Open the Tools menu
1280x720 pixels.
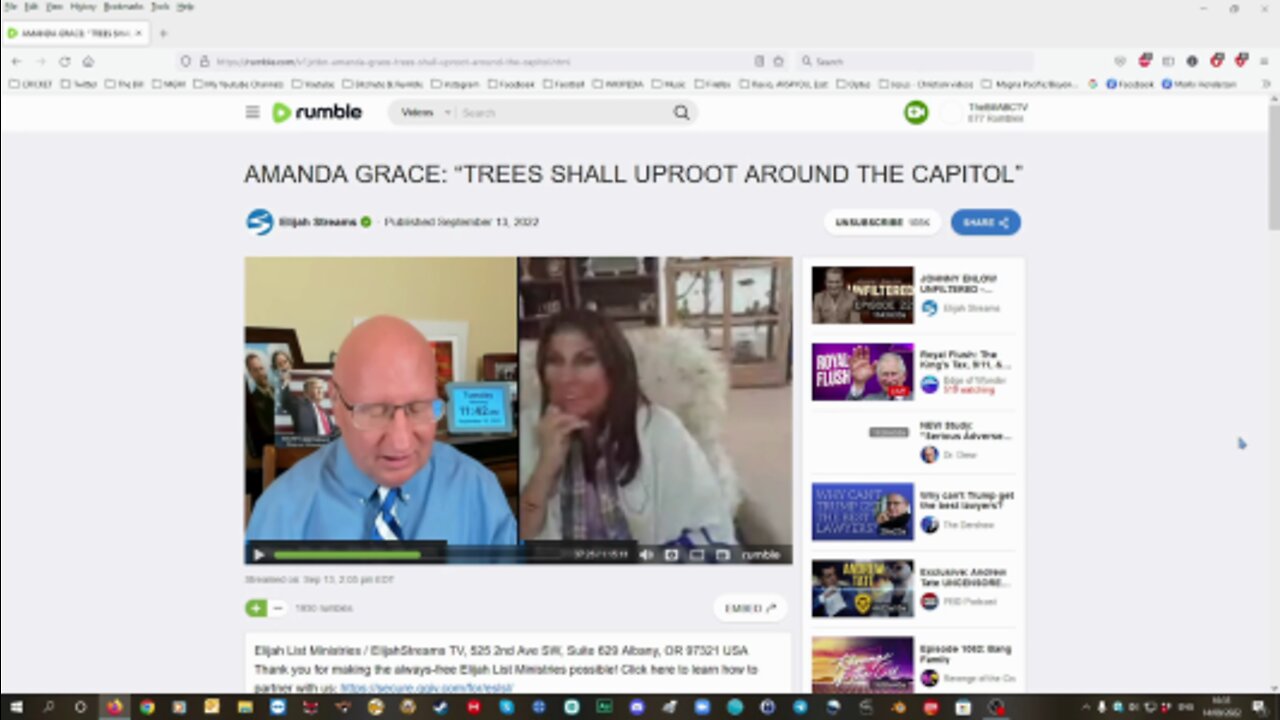160,7
